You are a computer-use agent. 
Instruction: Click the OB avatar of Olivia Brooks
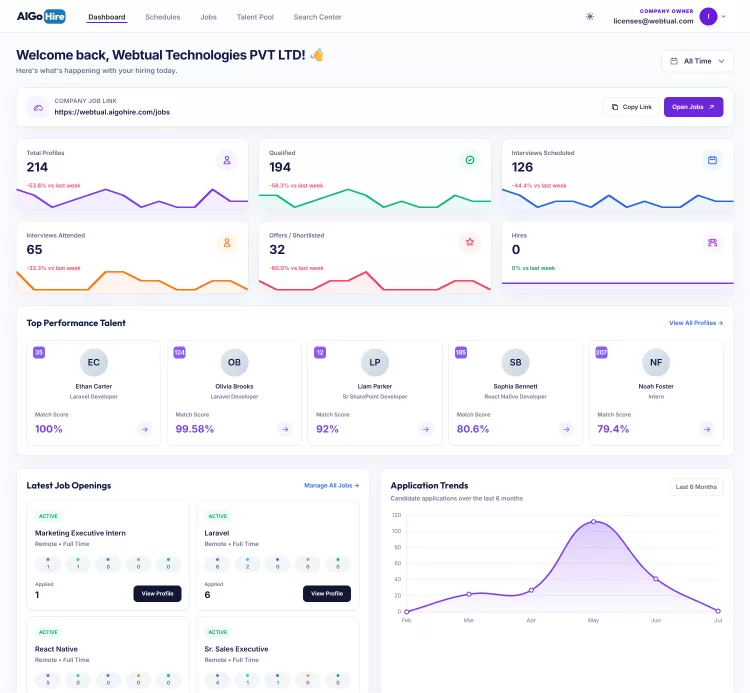pos(234,363)
